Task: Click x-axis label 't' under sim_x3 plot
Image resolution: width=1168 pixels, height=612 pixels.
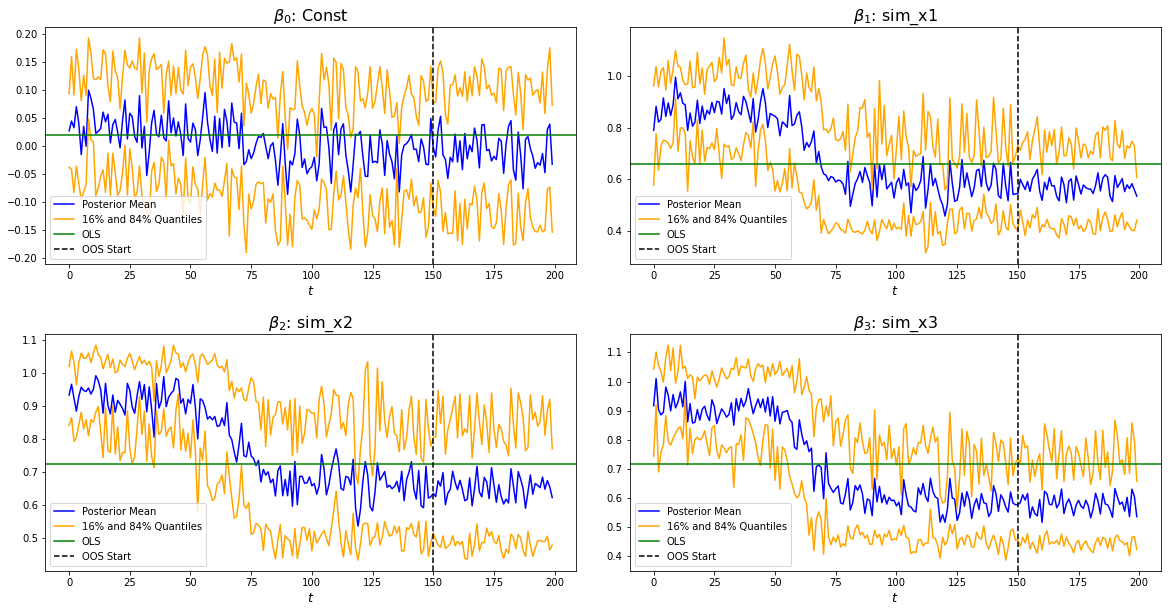Action: pyautogui.click(x=895, y=598)
